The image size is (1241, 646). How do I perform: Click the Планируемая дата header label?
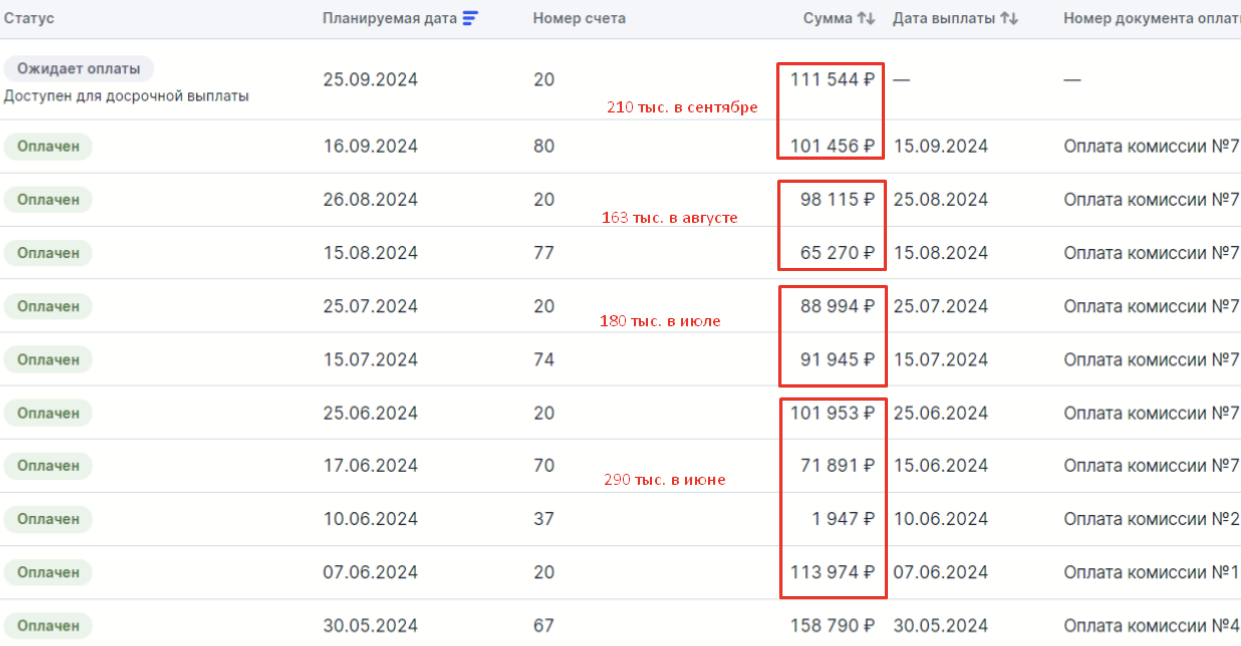tap(389, 18)
